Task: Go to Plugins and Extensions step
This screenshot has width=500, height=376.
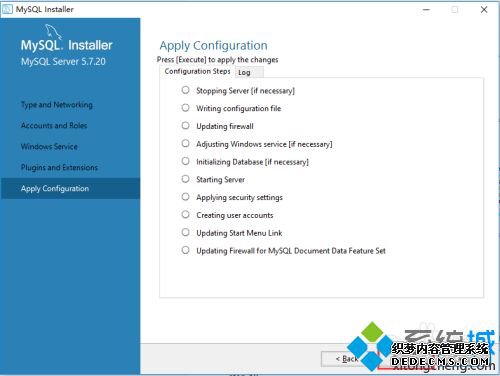Action: 59,167
